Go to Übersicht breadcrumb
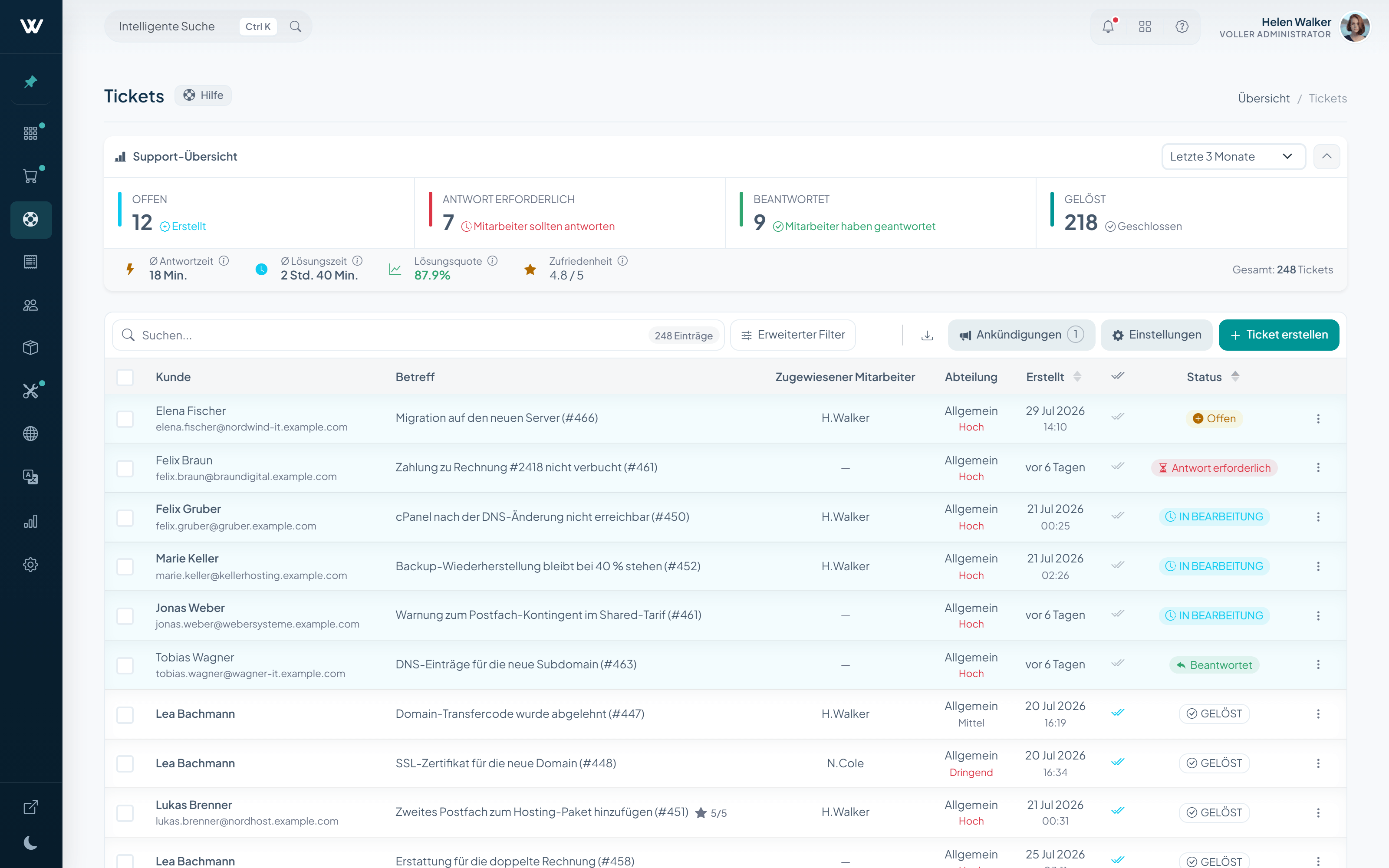This screenshot has height=868, width=1389. pyautogui.click(x=1263, y=99)
